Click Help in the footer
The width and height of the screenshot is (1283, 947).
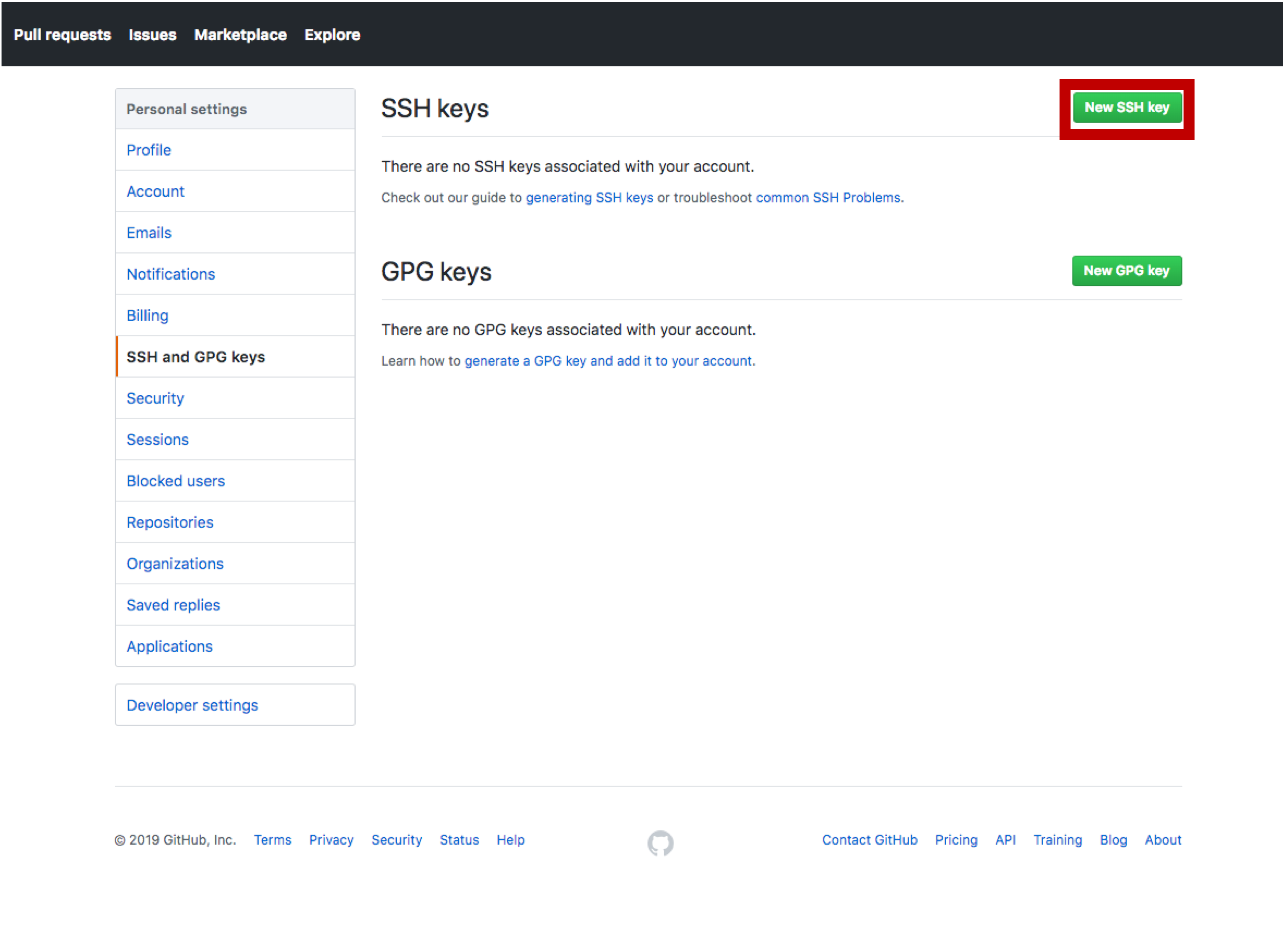(x=510, y=840)
